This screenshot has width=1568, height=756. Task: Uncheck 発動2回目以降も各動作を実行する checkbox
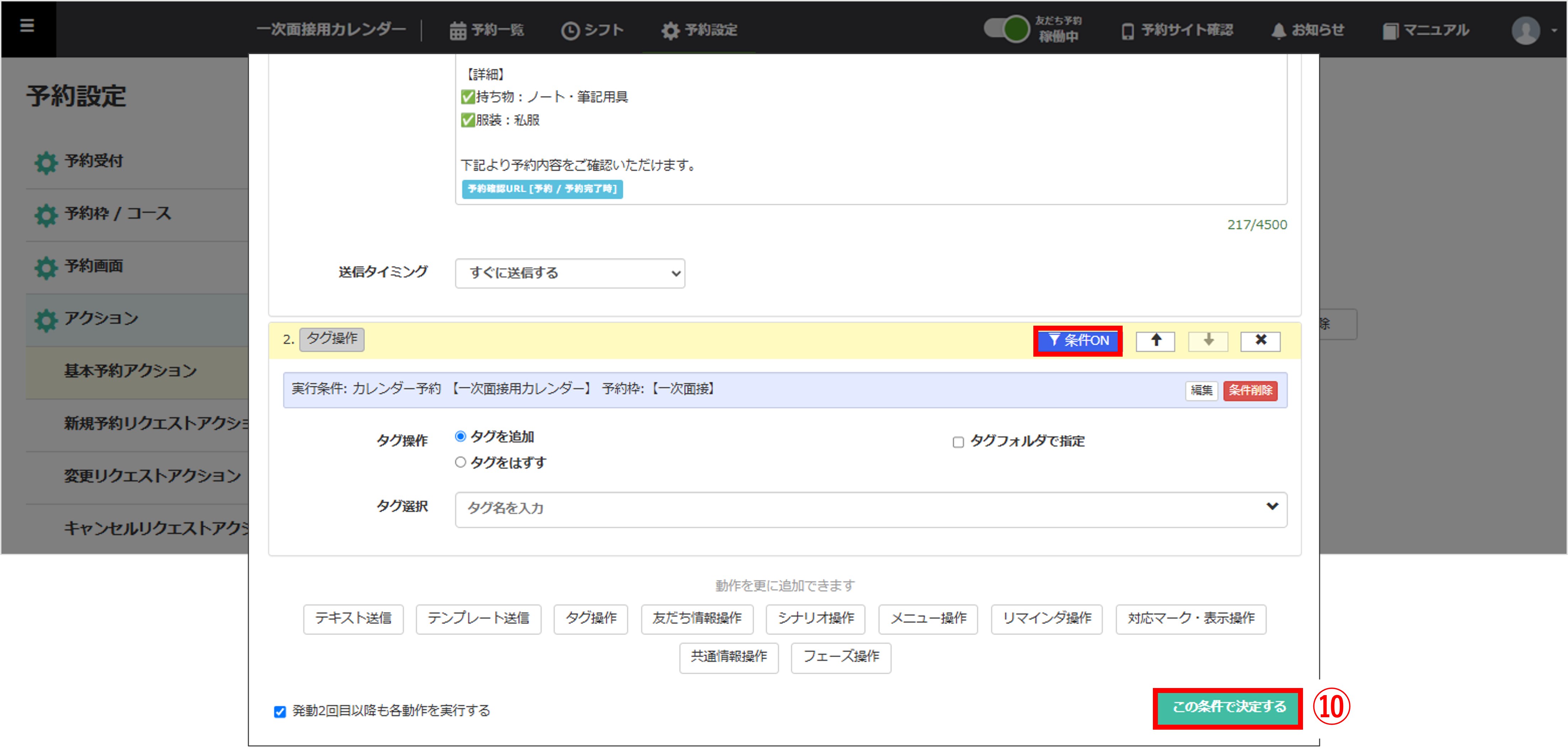coord(280,712)
